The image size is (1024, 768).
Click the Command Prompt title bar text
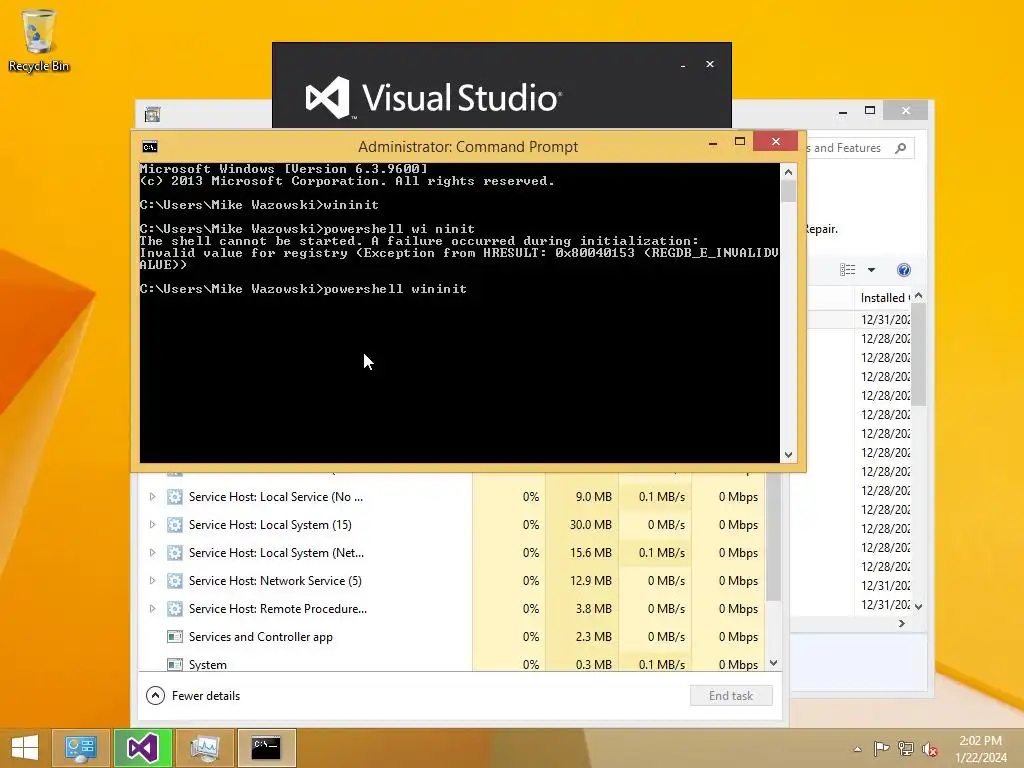pyautogui.click(x=468, y=147)
